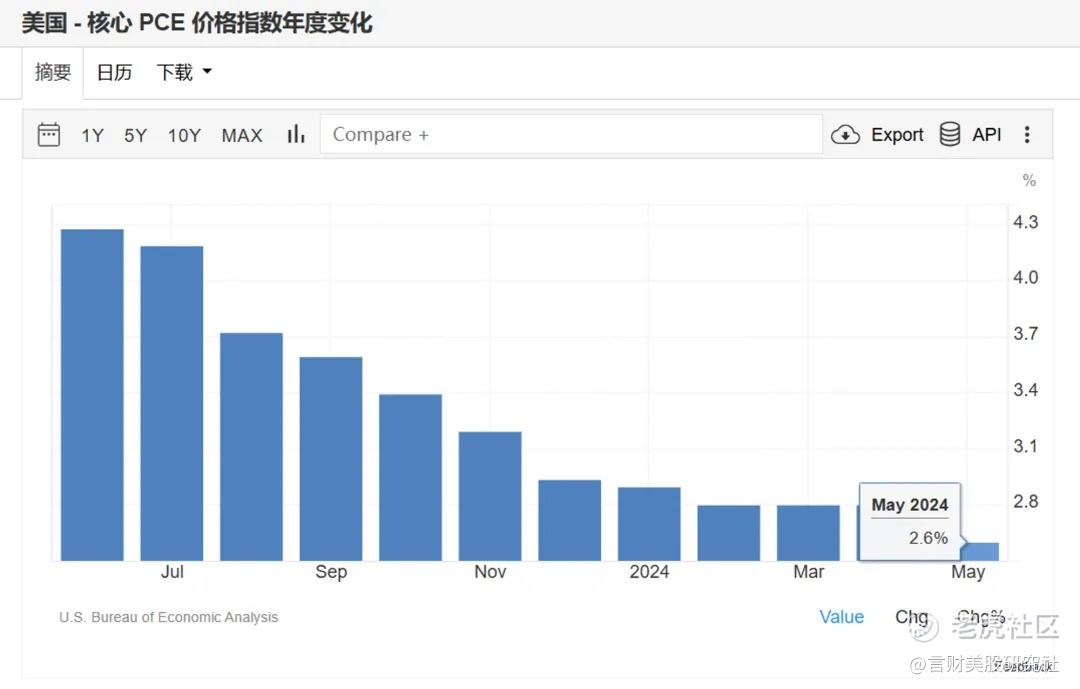Switch to the 摘要 tab
Image resolution: width=1080 pixels, height=689 pixels.
[x=53, y=72]
